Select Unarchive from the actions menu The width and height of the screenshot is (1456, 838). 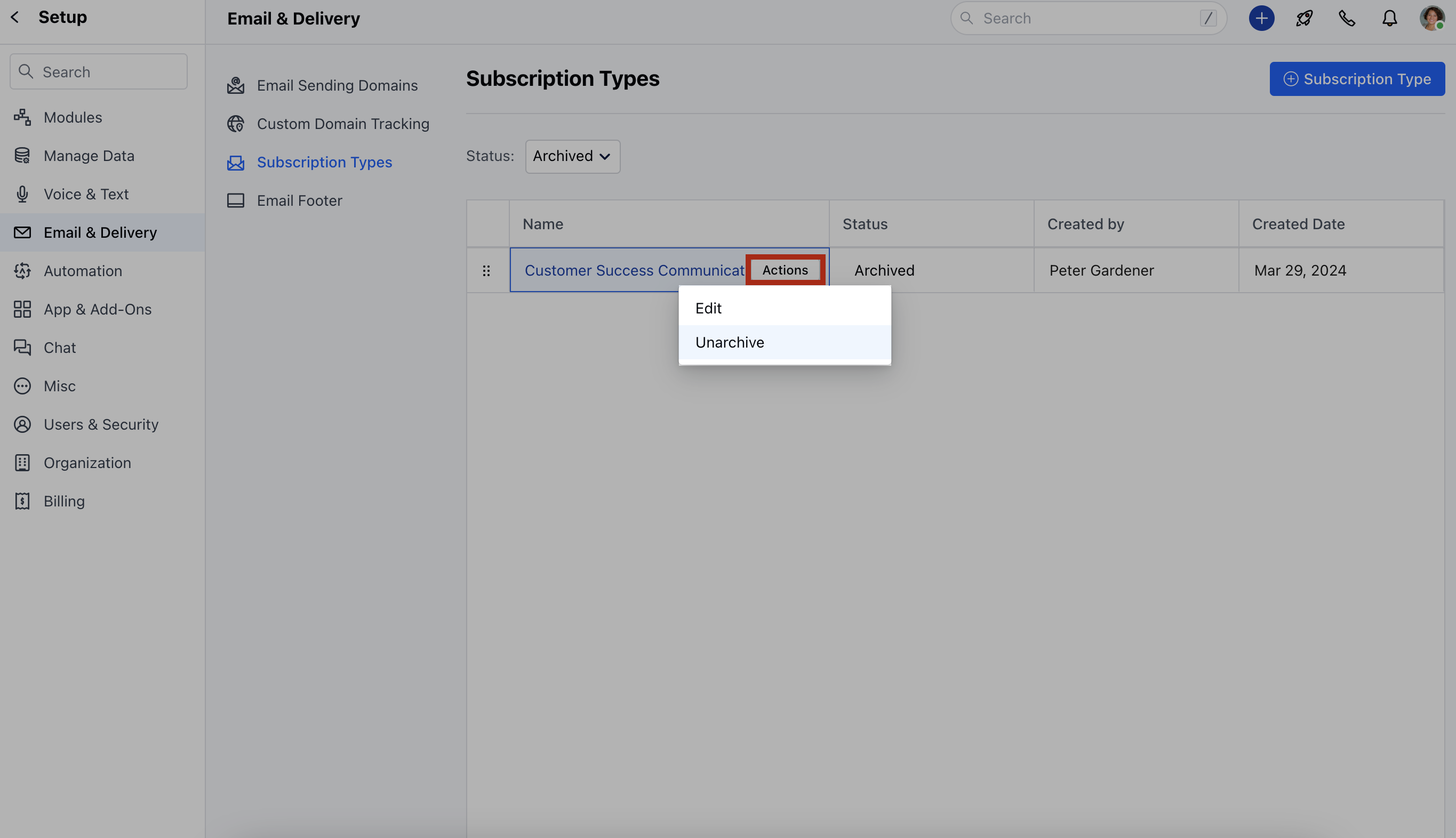click(730, 342)
